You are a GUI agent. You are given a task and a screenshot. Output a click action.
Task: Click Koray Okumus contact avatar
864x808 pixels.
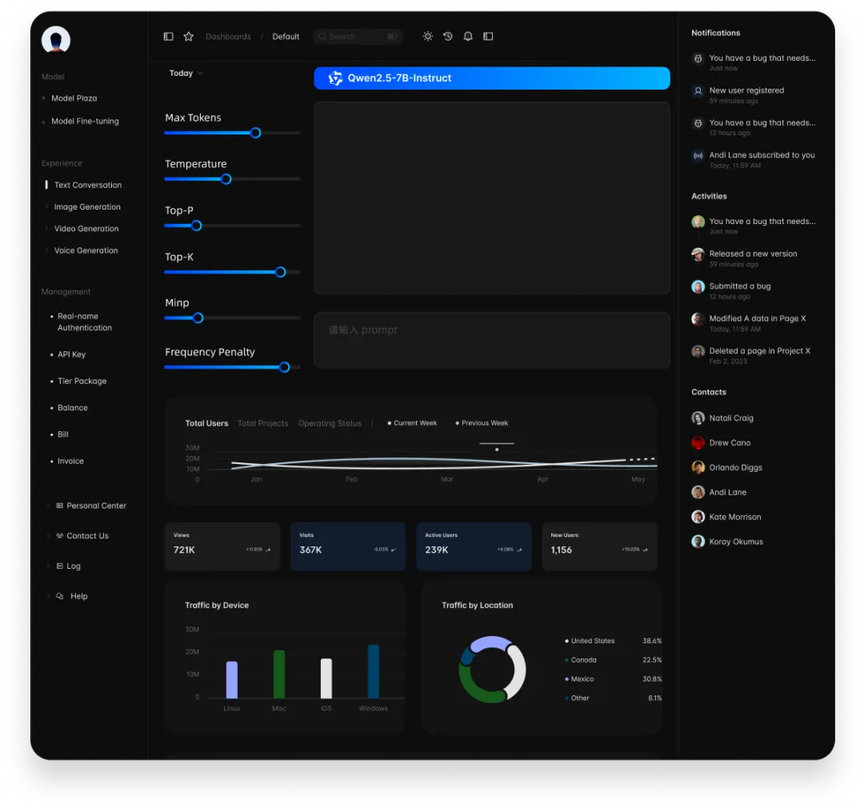tap(698, 541)
